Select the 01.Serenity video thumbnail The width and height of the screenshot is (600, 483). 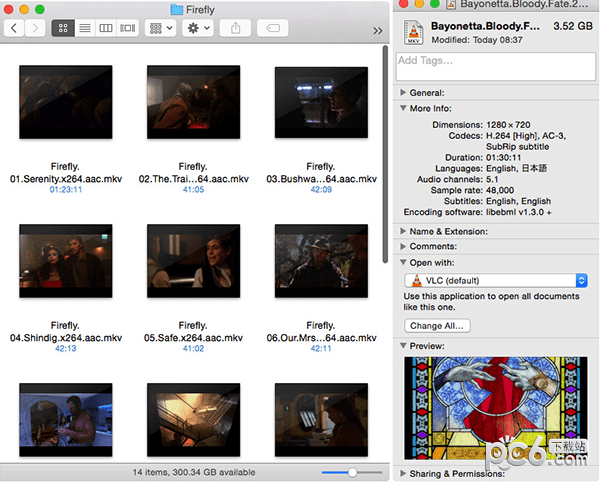[x=66, y=102]
